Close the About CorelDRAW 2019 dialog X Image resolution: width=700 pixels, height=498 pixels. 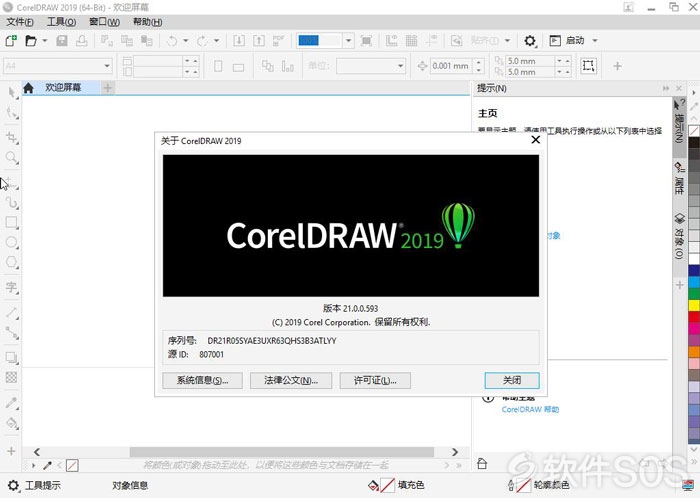pos(536,140)
